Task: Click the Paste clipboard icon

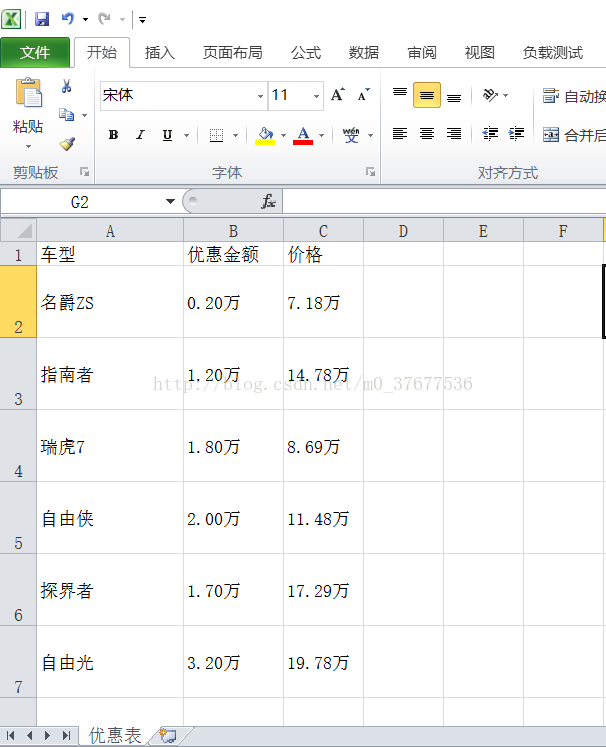Action: point(29,92)
